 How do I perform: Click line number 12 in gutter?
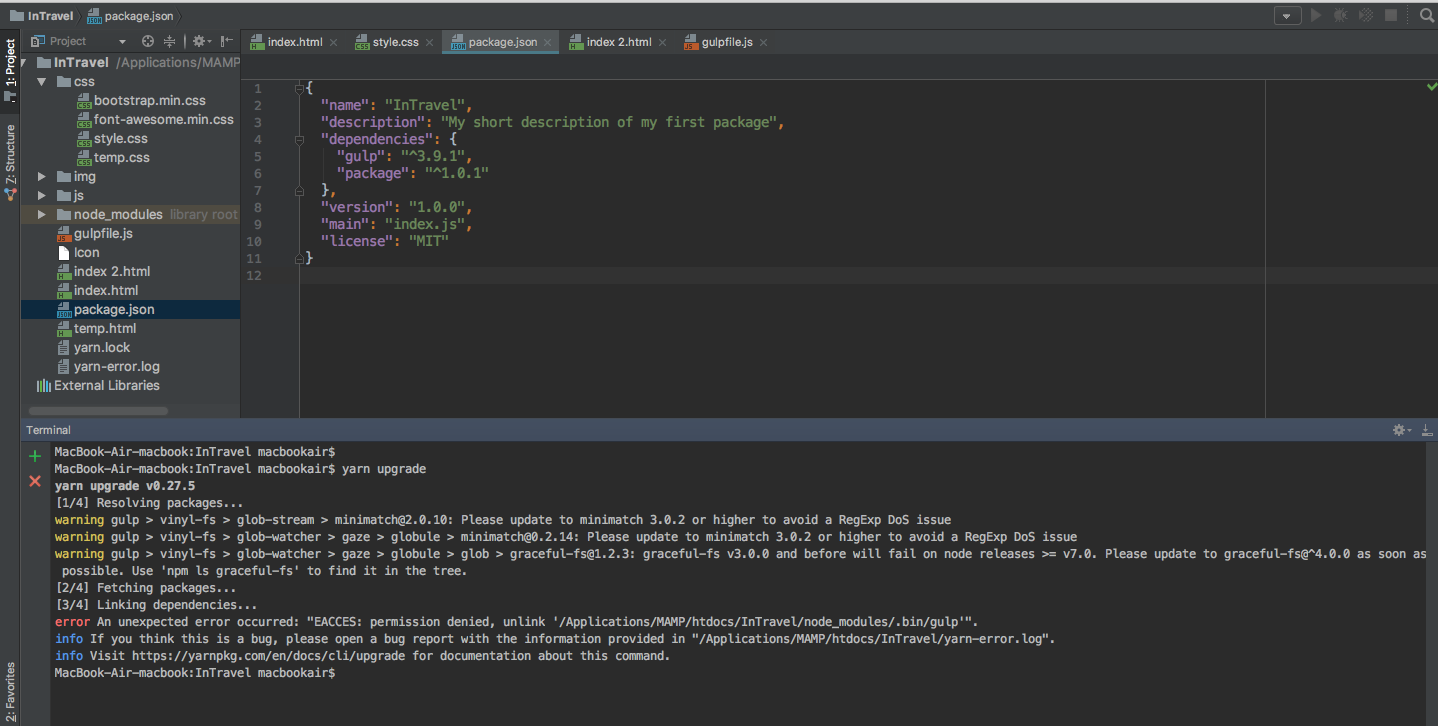pos(255,275)
